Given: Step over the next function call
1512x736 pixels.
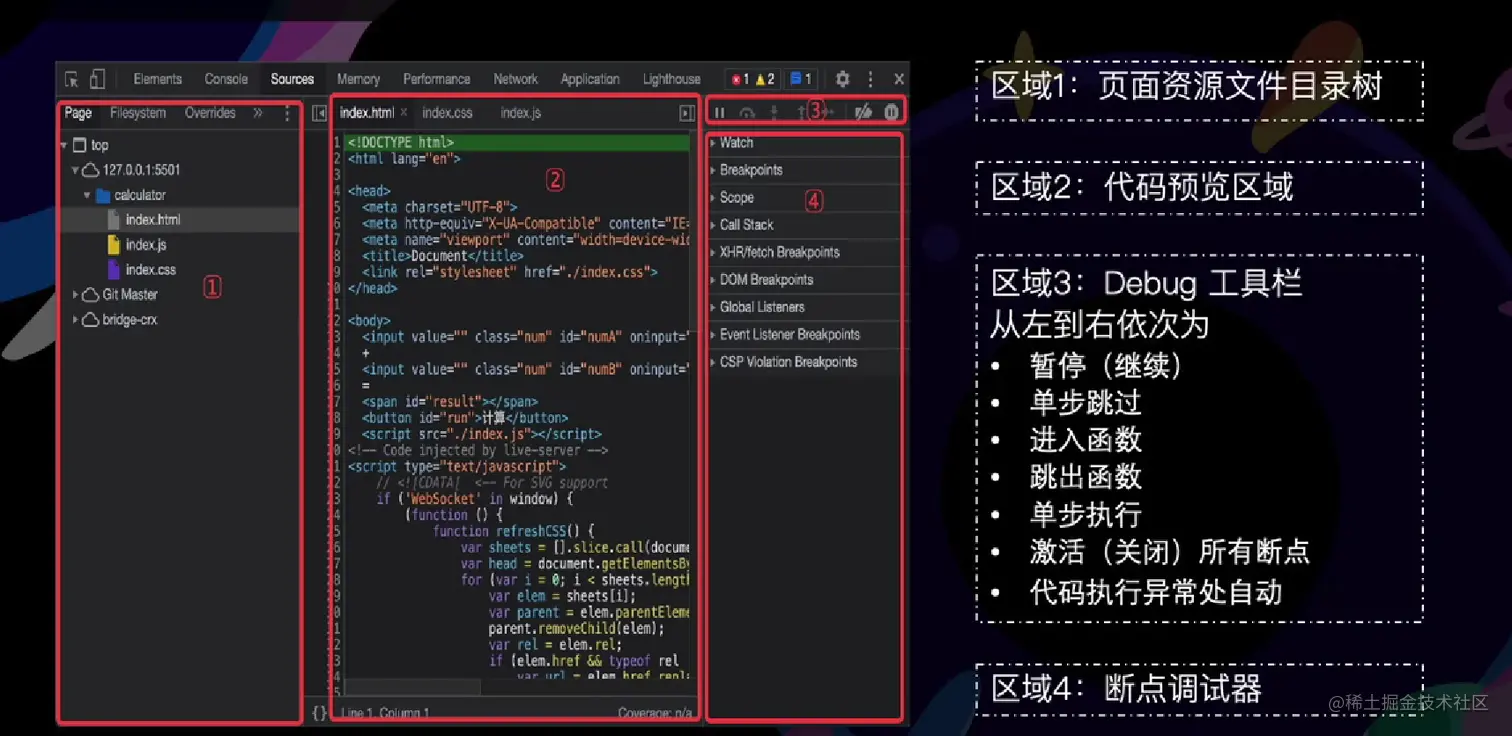Looking at the screenshot, I should [747, 113].
